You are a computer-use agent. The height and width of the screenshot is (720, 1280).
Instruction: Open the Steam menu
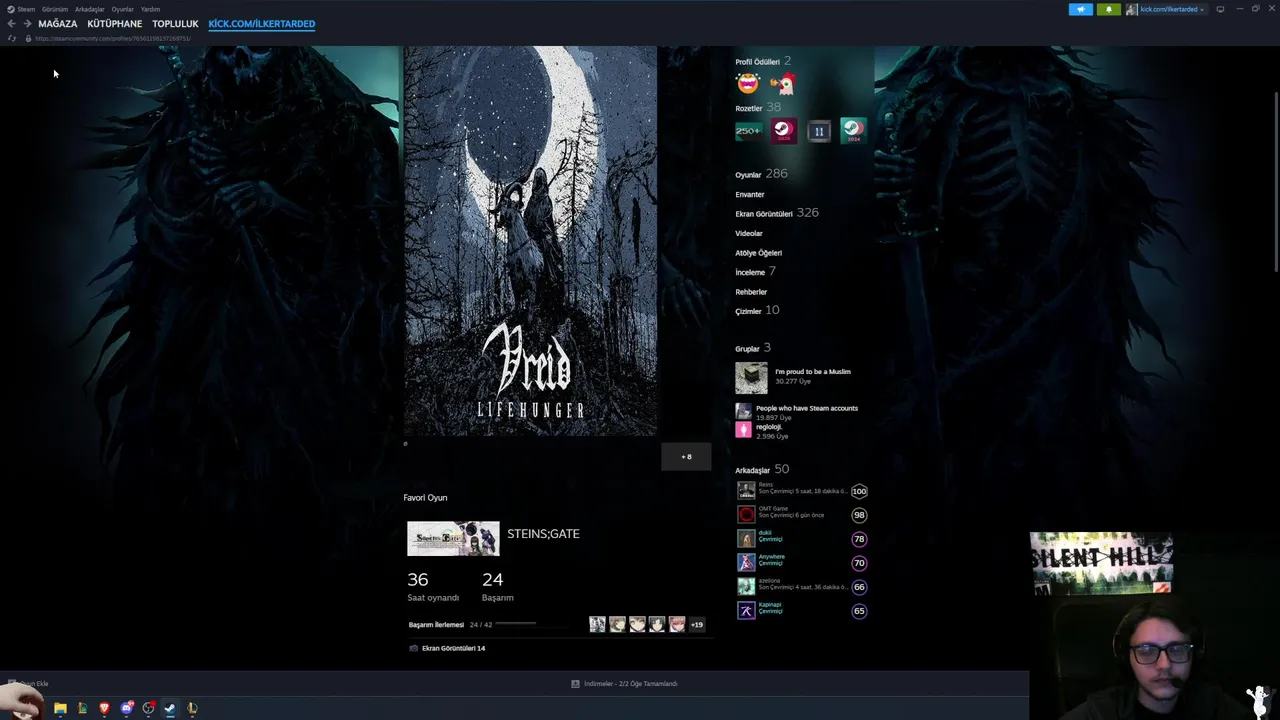(x=26, y=9)
